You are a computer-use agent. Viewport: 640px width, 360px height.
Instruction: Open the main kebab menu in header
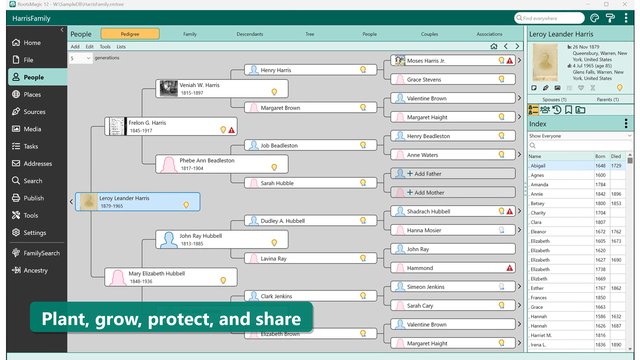tap(626, 18)
